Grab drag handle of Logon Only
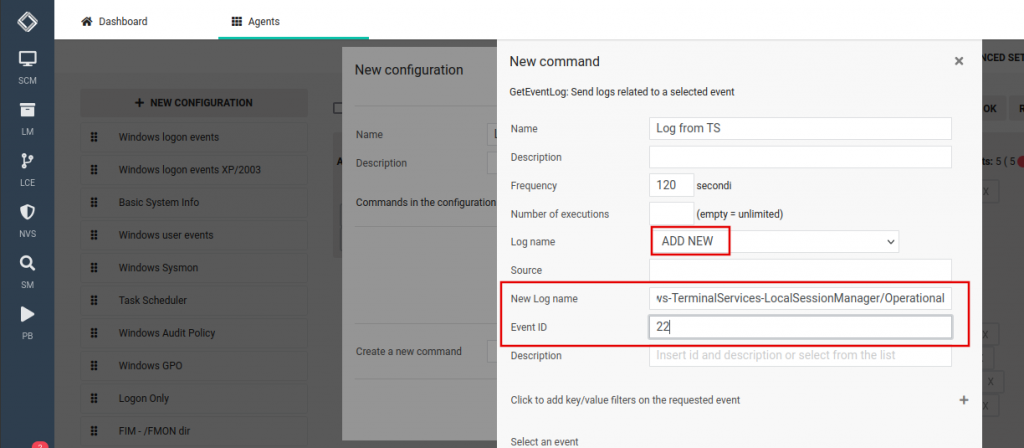This screenshot has width=1024, height=448. point(94,398)
